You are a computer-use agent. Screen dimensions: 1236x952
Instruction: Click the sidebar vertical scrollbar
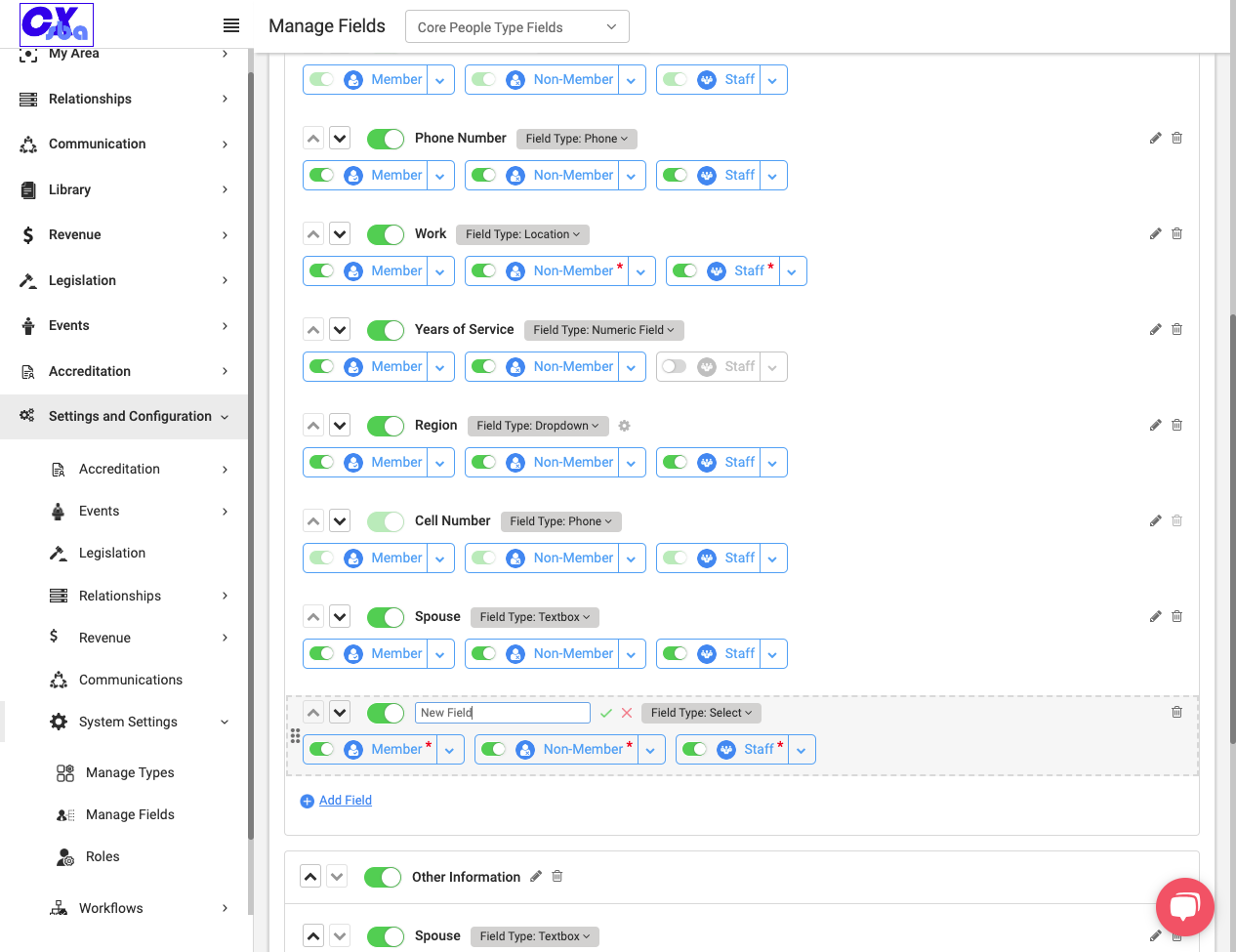coord(251,456)
